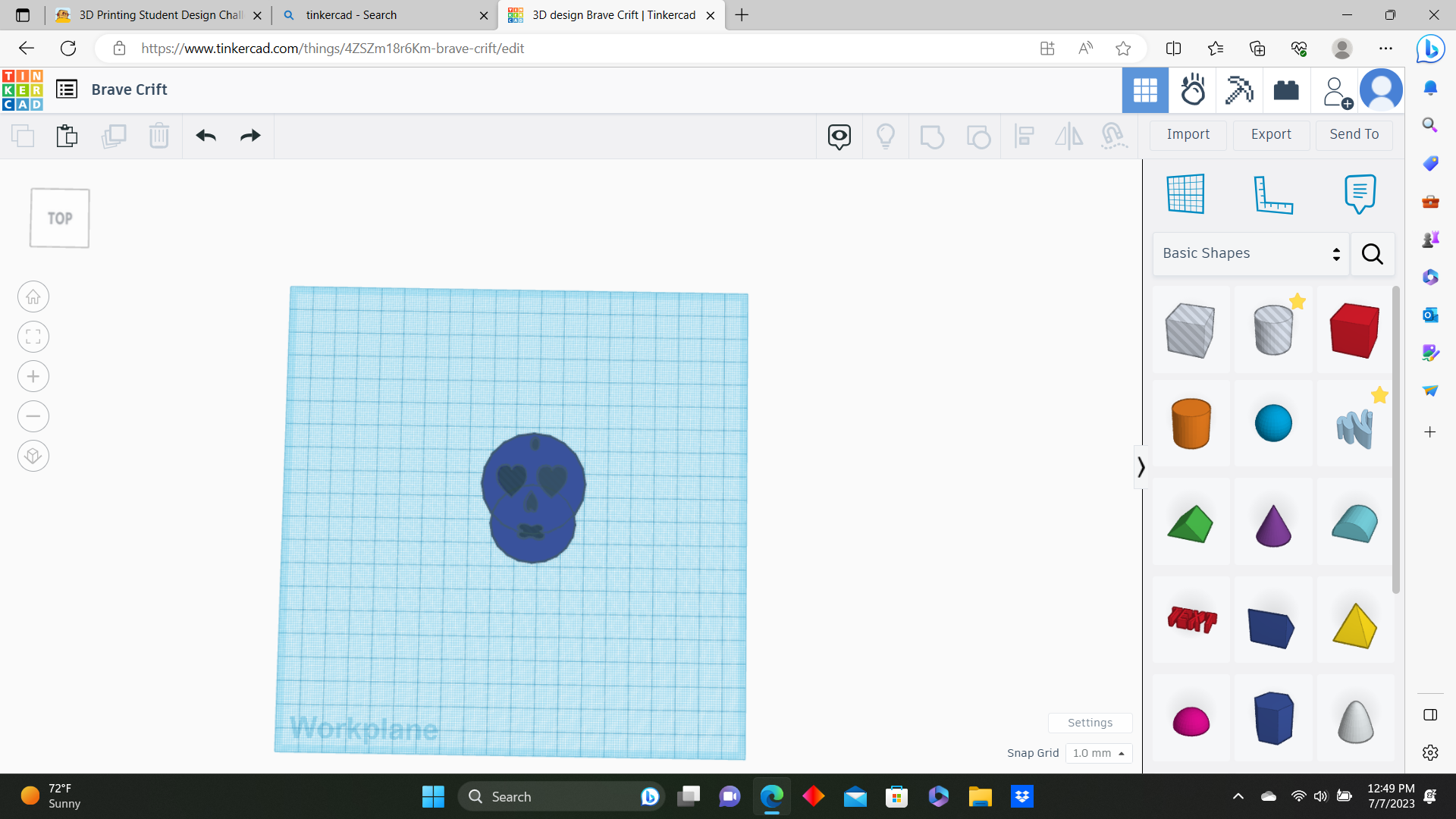The height and width of the screenshot is (819, 1456).
Task: Switch to orthographic view on left sidebar
Action: pos(33,456)
